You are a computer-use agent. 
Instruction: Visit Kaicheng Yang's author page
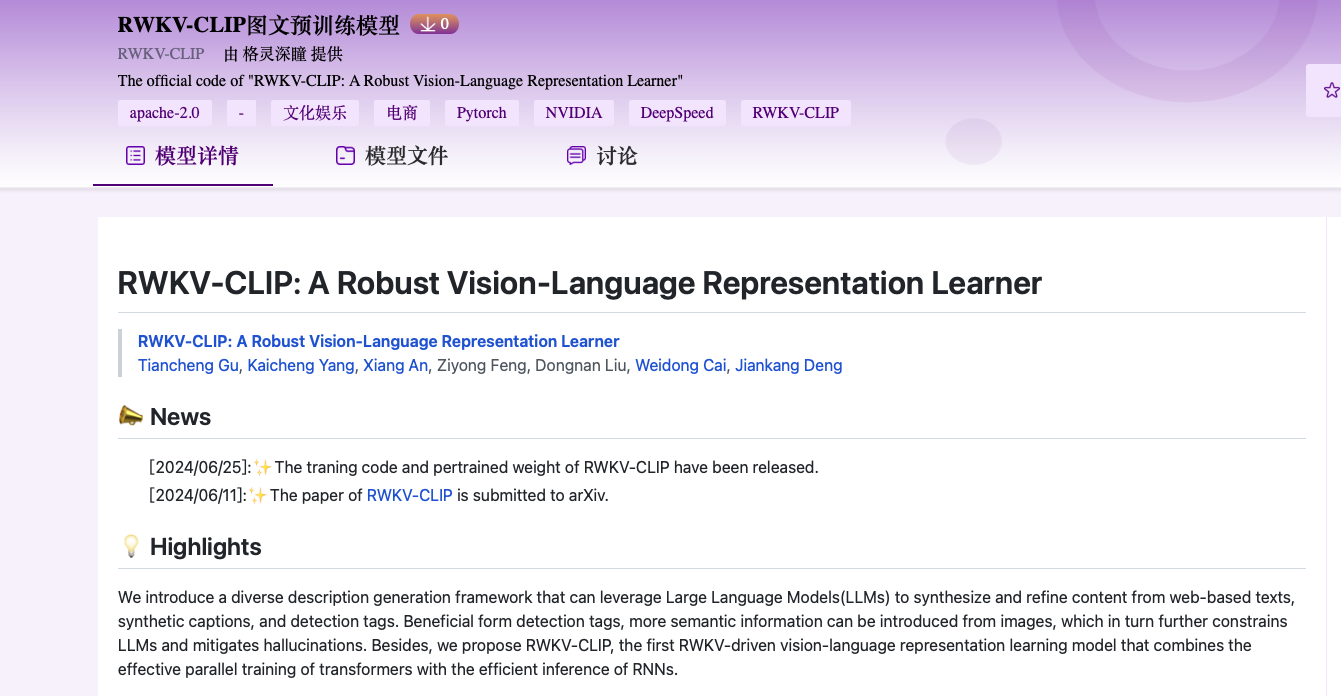click(x=300, y=365)
